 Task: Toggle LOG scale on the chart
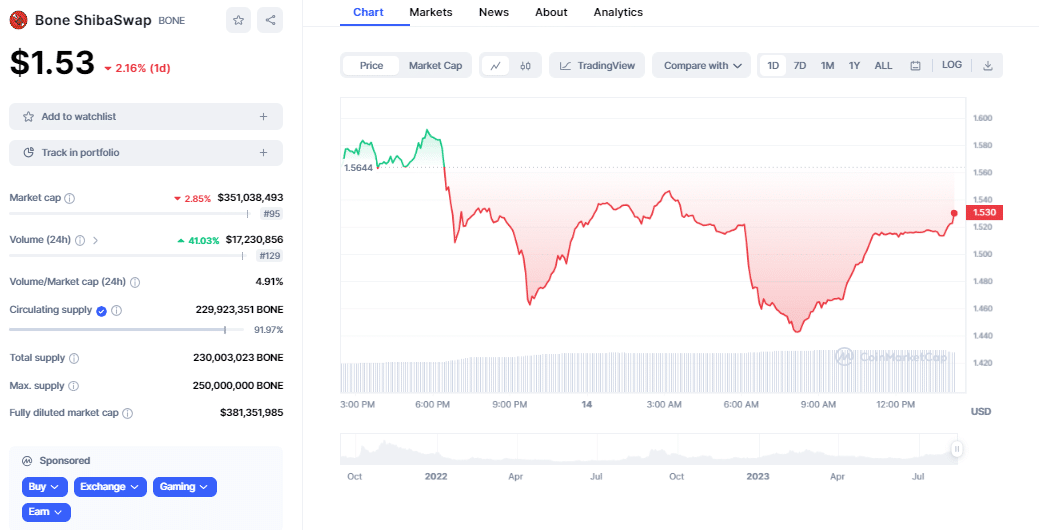coord(952,65)
